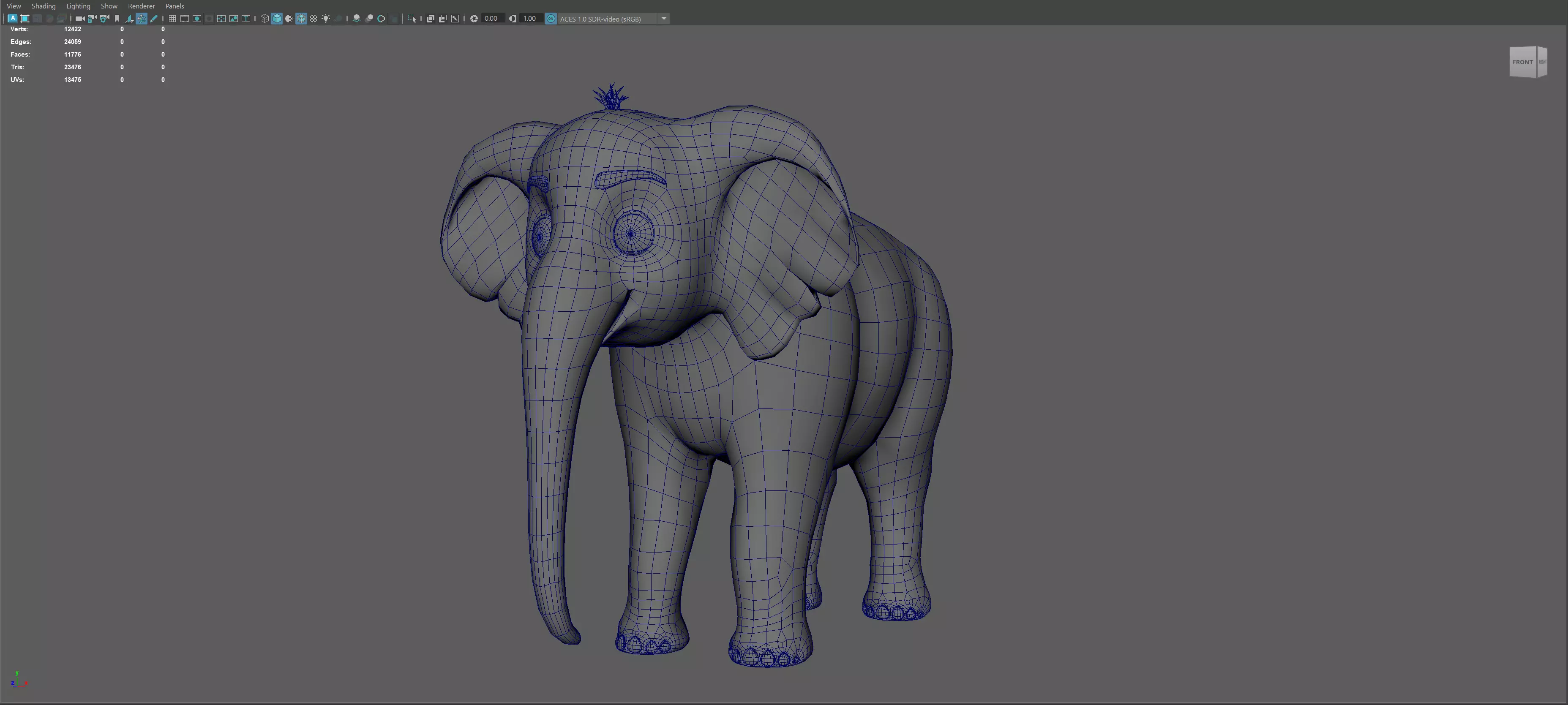
Task: Toggle Smooth Shade All cube icon
Action: pyautogui.click(x=277, y=19)
